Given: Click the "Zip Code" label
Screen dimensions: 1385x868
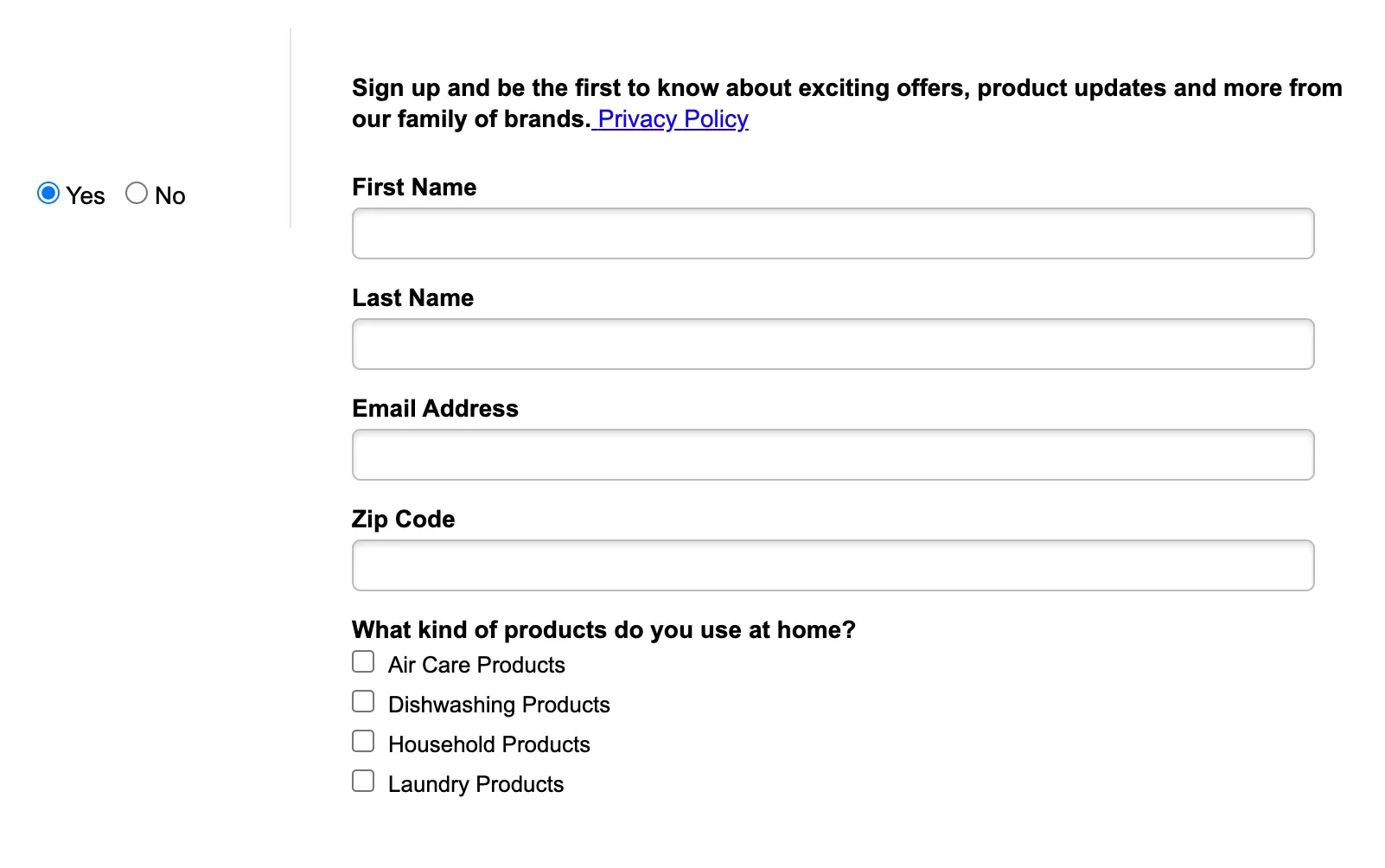Looking at the screenshot, I should tap(403, 519).
